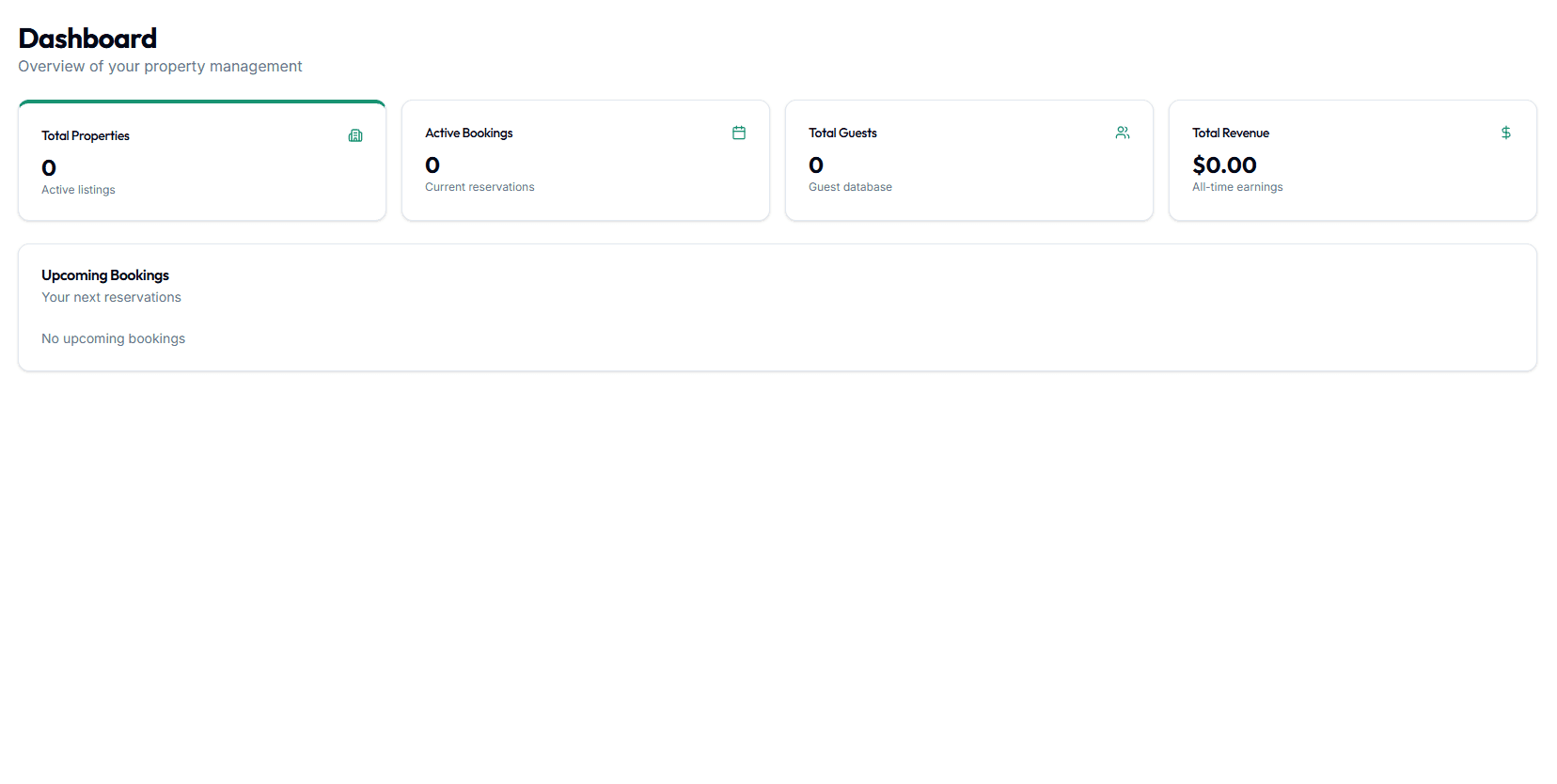This screenshot has height=784, width=1557.
Task: Select the Total Guests card title
Action: 842,133
